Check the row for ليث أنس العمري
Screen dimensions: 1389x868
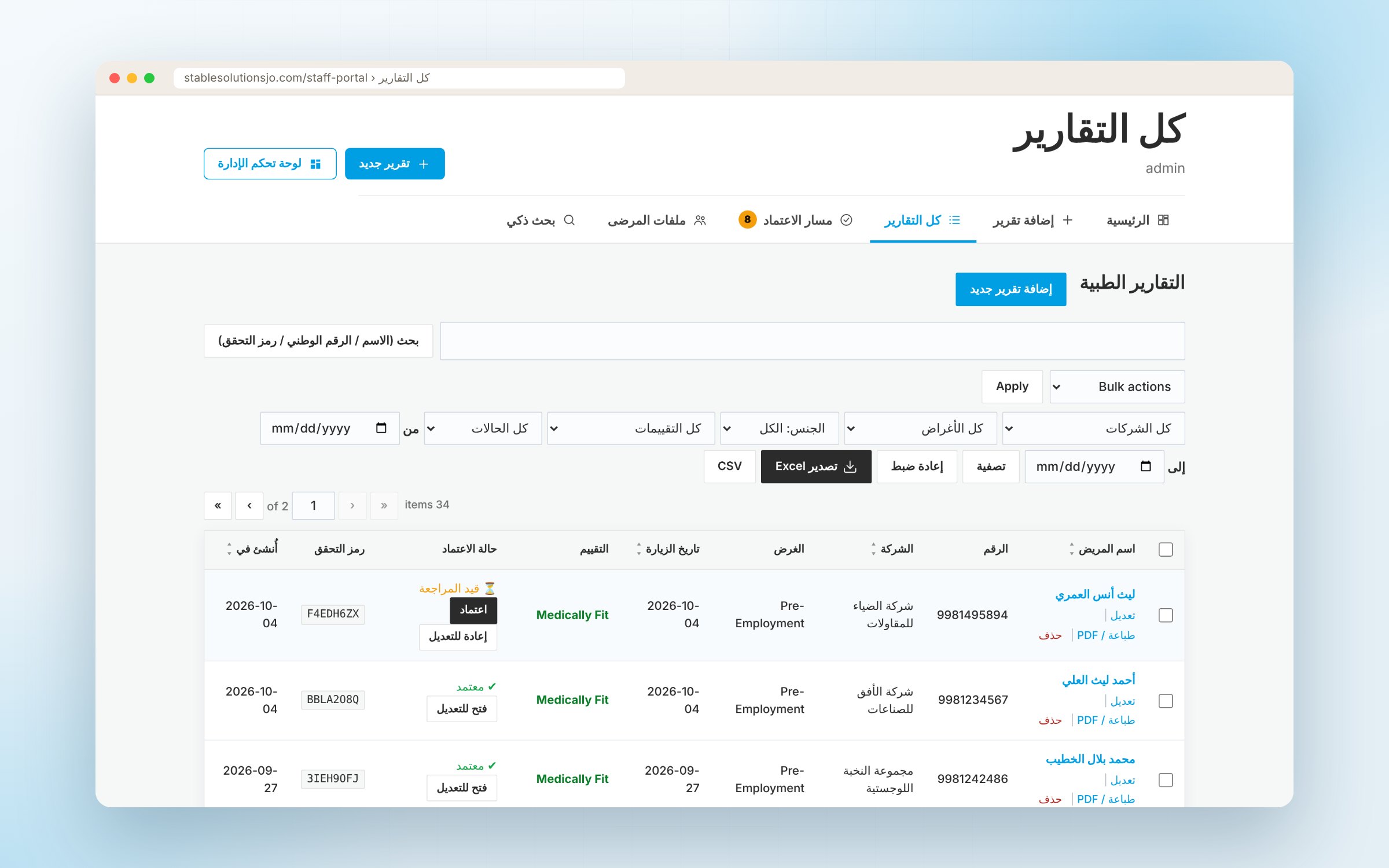coord(1166,615)
